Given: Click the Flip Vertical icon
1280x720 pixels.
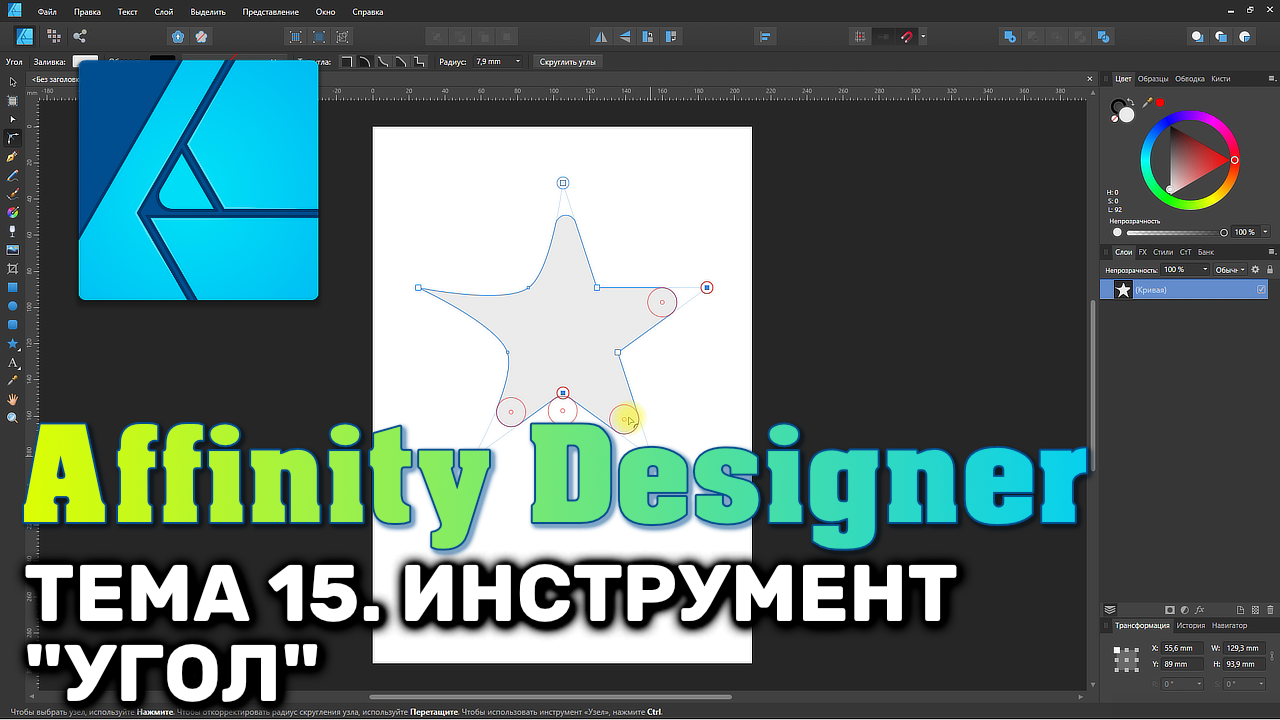Looking at the screenshot, I should (625, 37).
